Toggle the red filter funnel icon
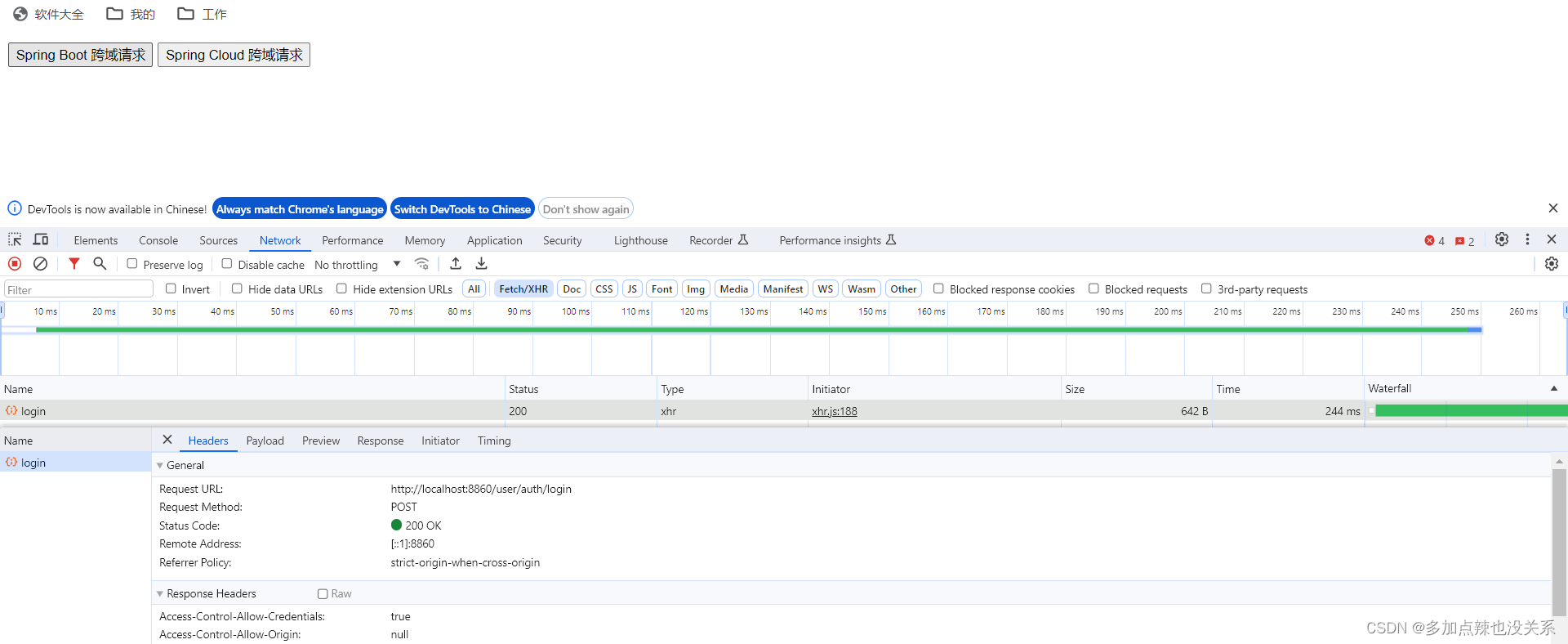This screenshot has width=1568, height=644. pos(74,263)
